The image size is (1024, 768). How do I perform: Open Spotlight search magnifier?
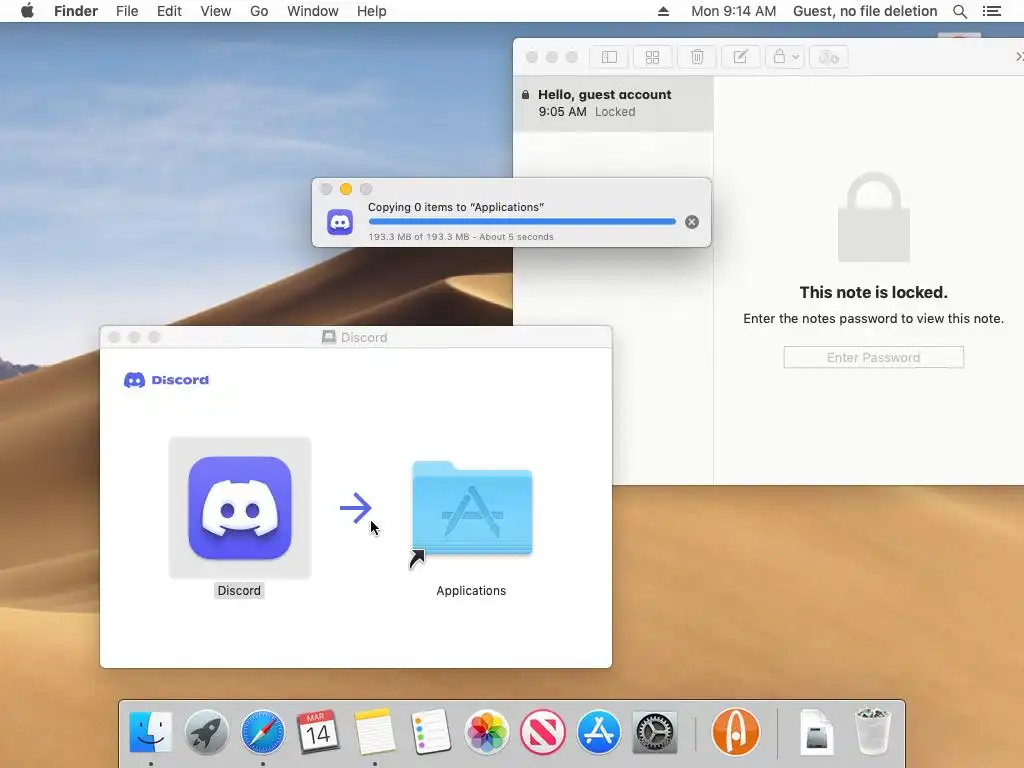tap(959, 11)
